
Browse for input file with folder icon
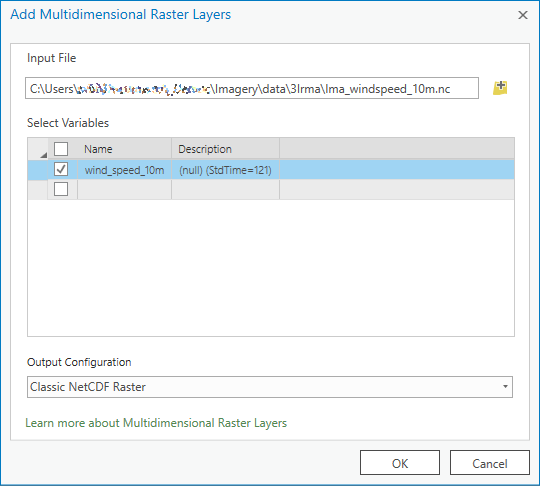tap(500, 88)
